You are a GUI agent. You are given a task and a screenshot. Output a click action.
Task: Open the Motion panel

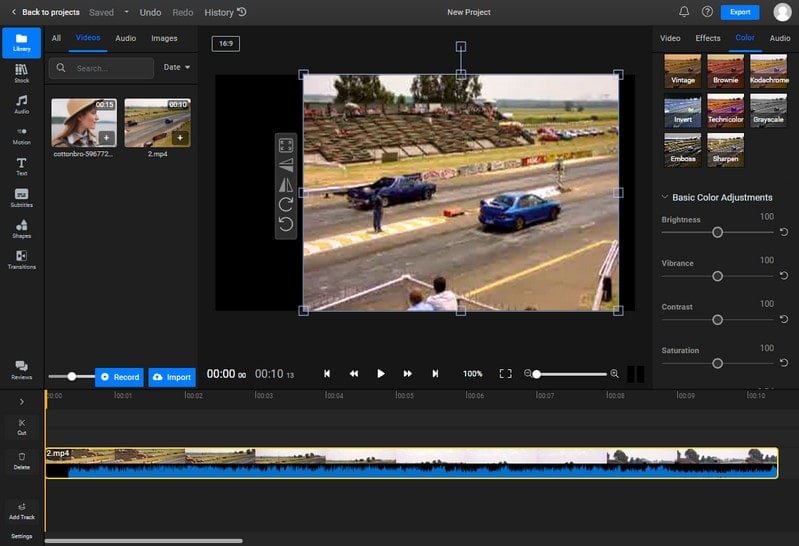[21, 136]
